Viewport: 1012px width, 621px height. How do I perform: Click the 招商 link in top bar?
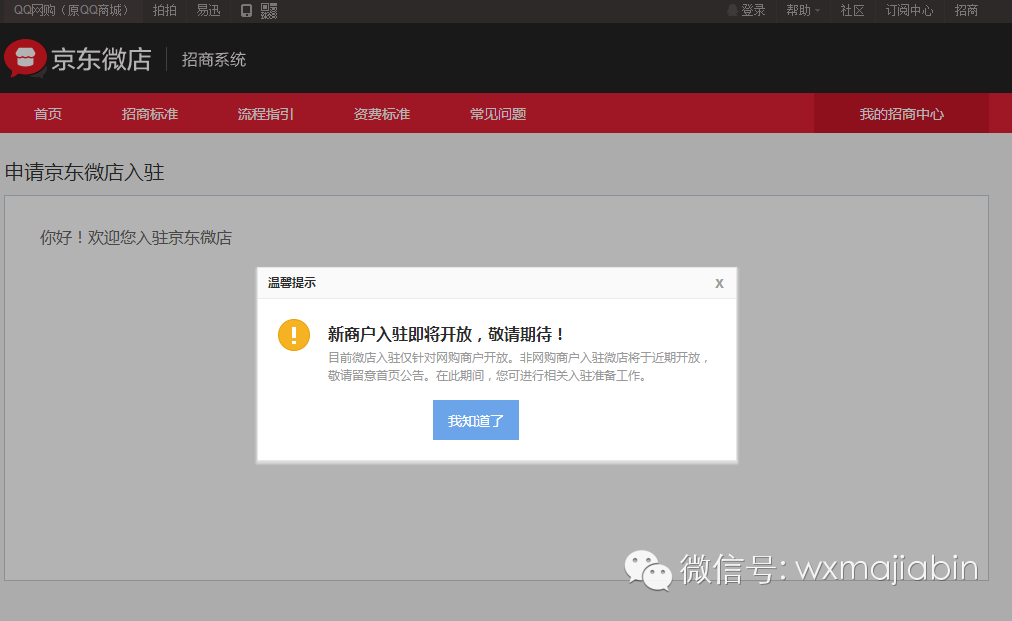click(966, 10)
